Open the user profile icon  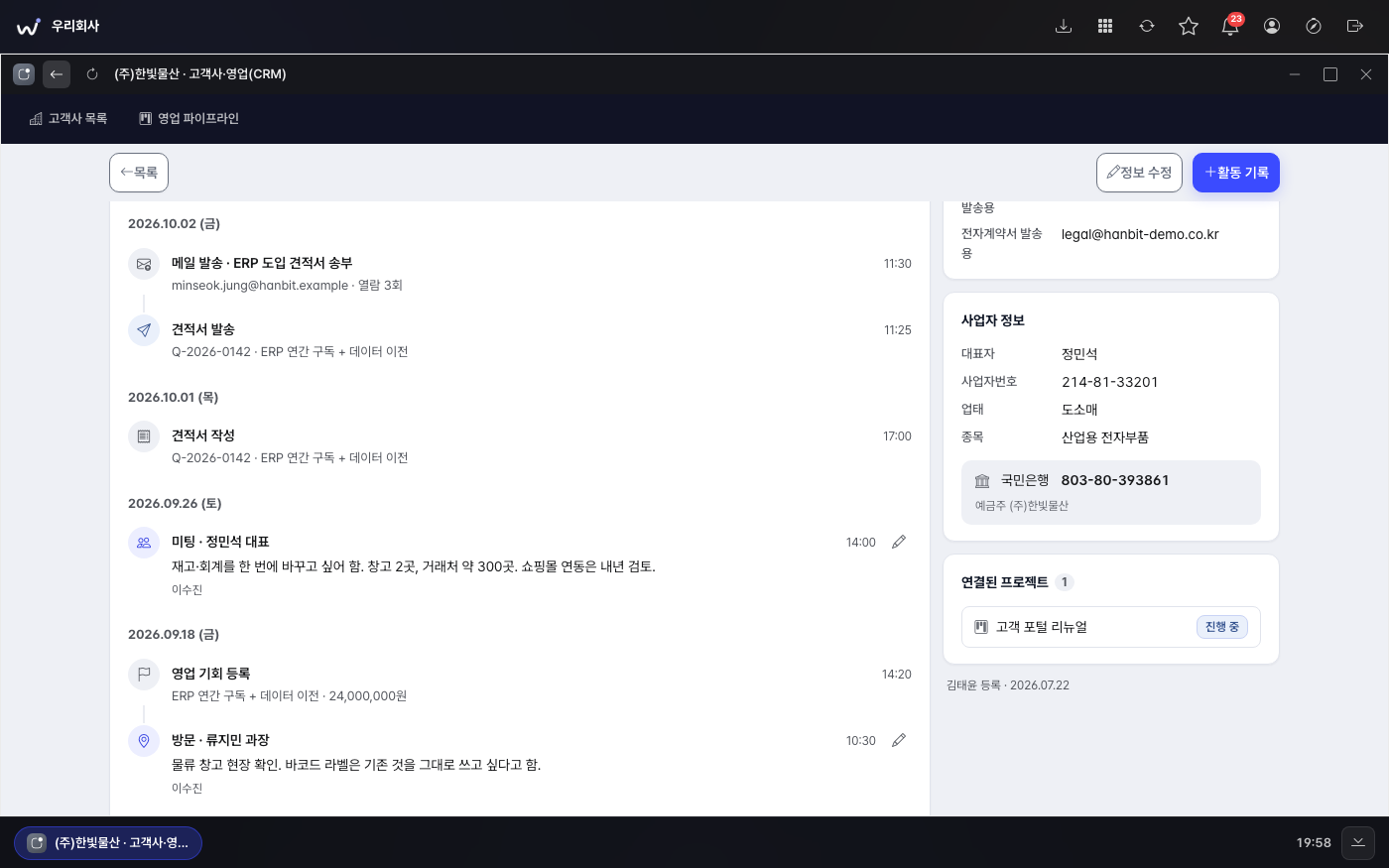coord(1272,27)
